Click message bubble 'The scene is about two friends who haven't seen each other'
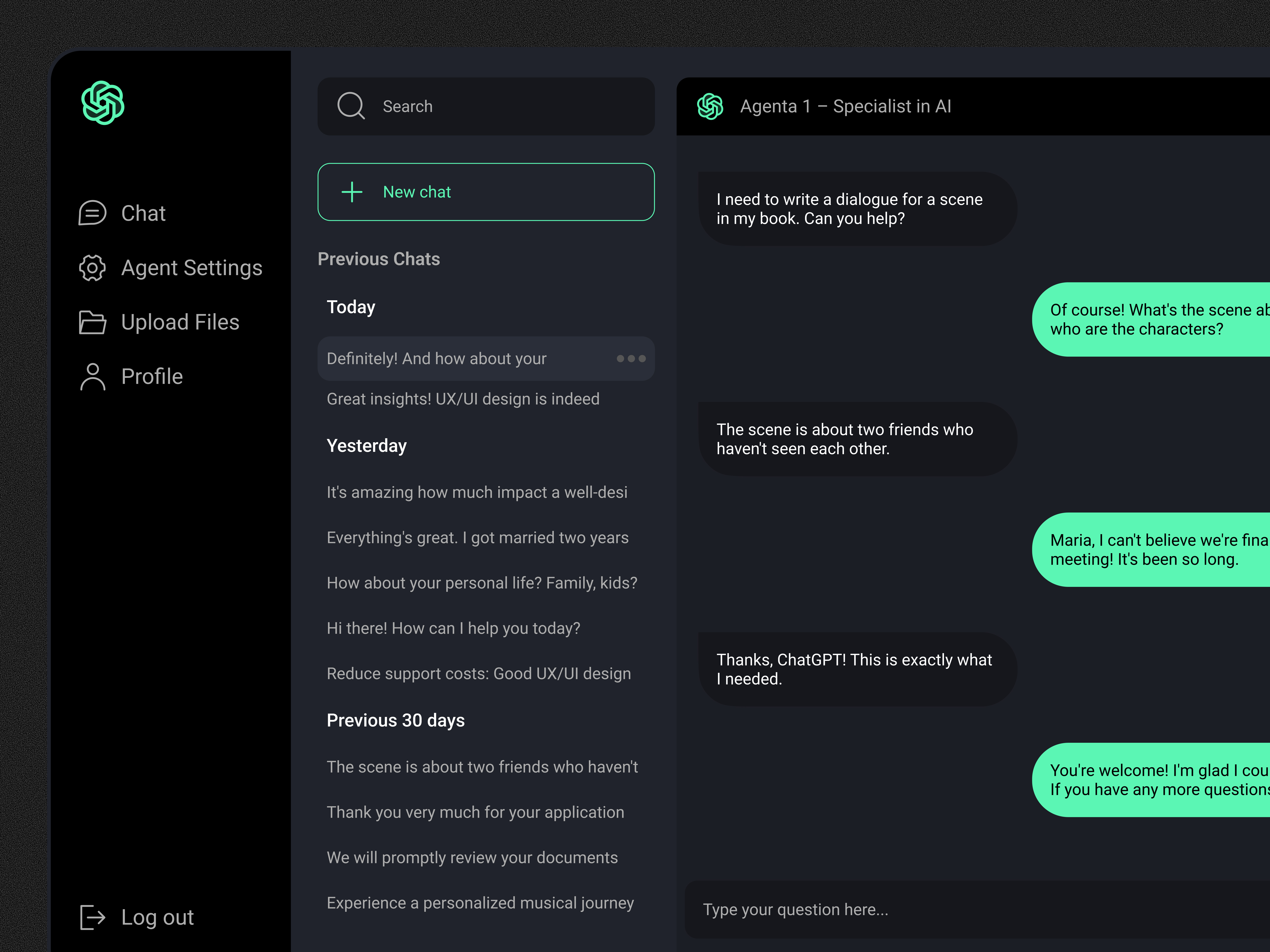 click(858, 439)
